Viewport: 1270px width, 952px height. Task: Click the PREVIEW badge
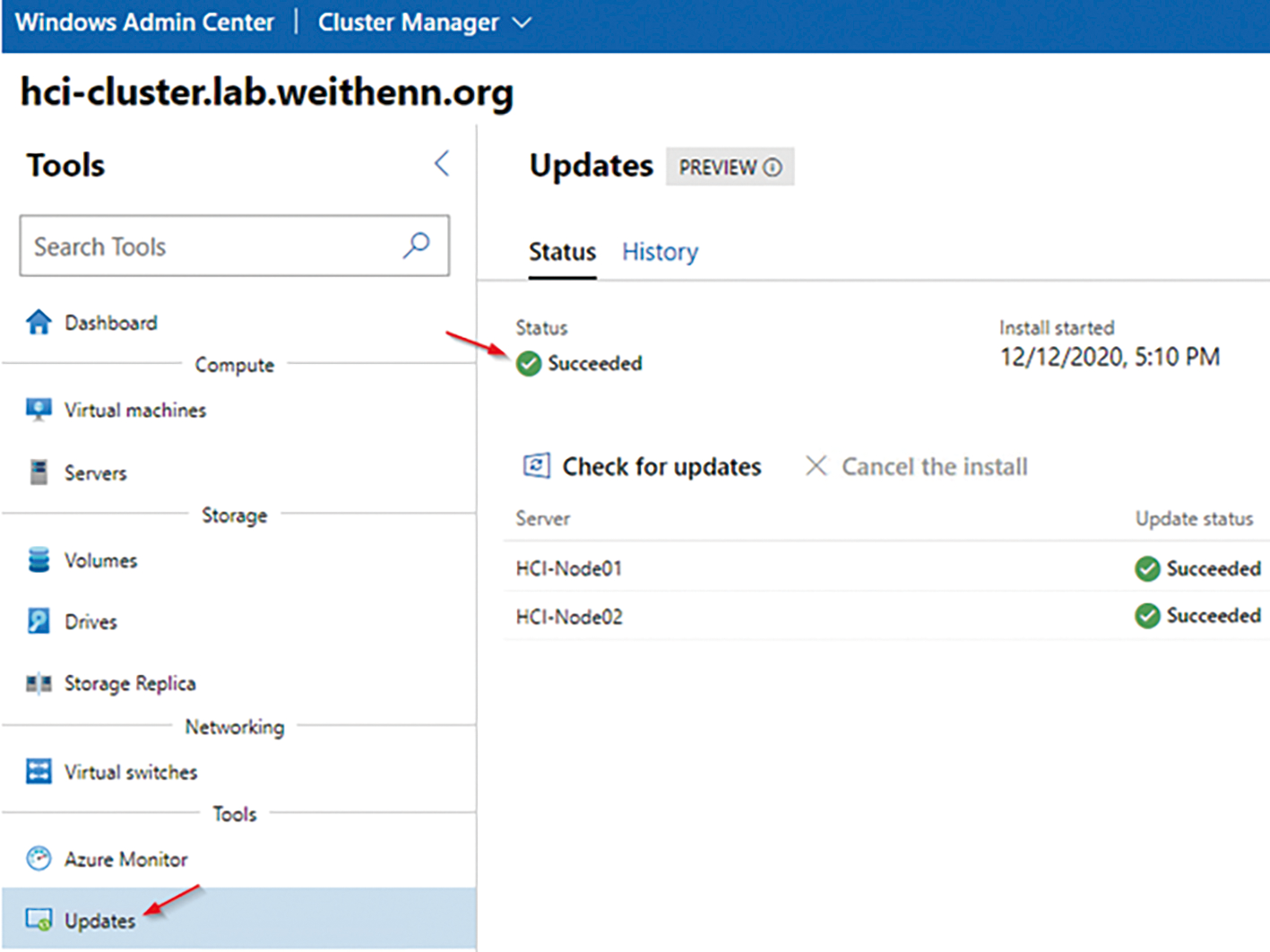(730, 167)
